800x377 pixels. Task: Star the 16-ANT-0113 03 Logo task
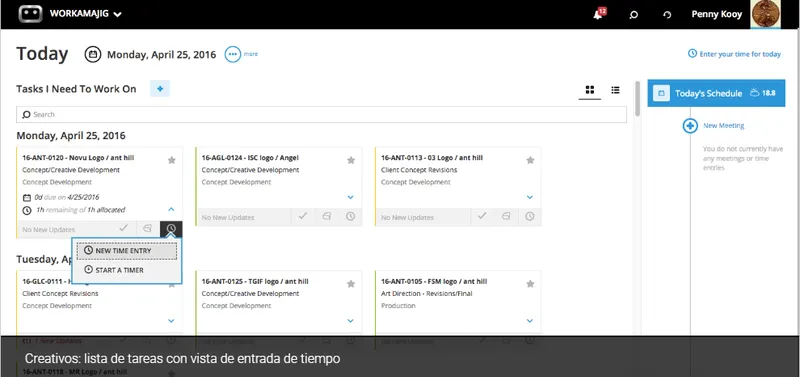[x=530, y=160]
